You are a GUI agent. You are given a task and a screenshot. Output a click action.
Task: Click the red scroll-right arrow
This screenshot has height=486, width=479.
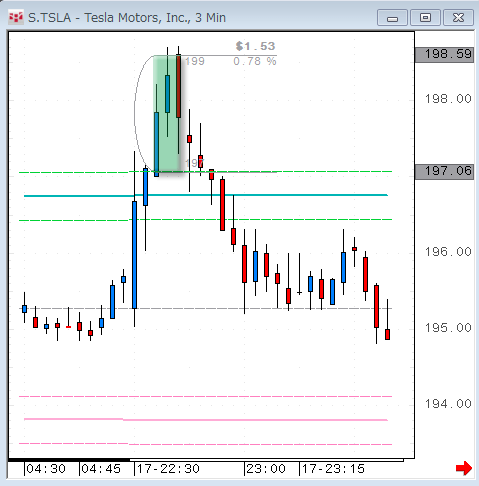pos(464,468)
